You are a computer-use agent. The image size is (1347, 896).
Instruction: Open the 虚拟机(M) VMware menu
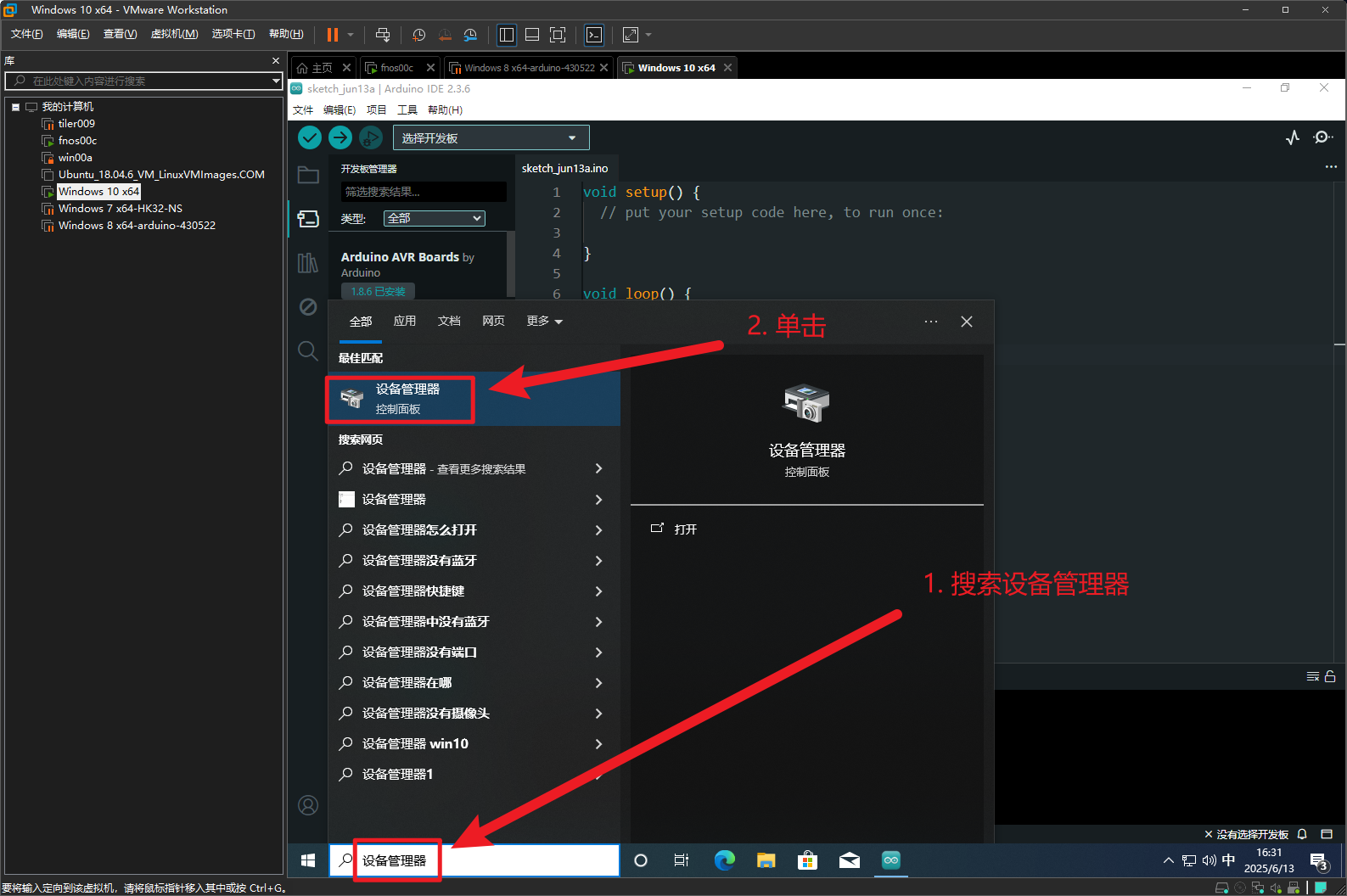(x=174, y=34)
